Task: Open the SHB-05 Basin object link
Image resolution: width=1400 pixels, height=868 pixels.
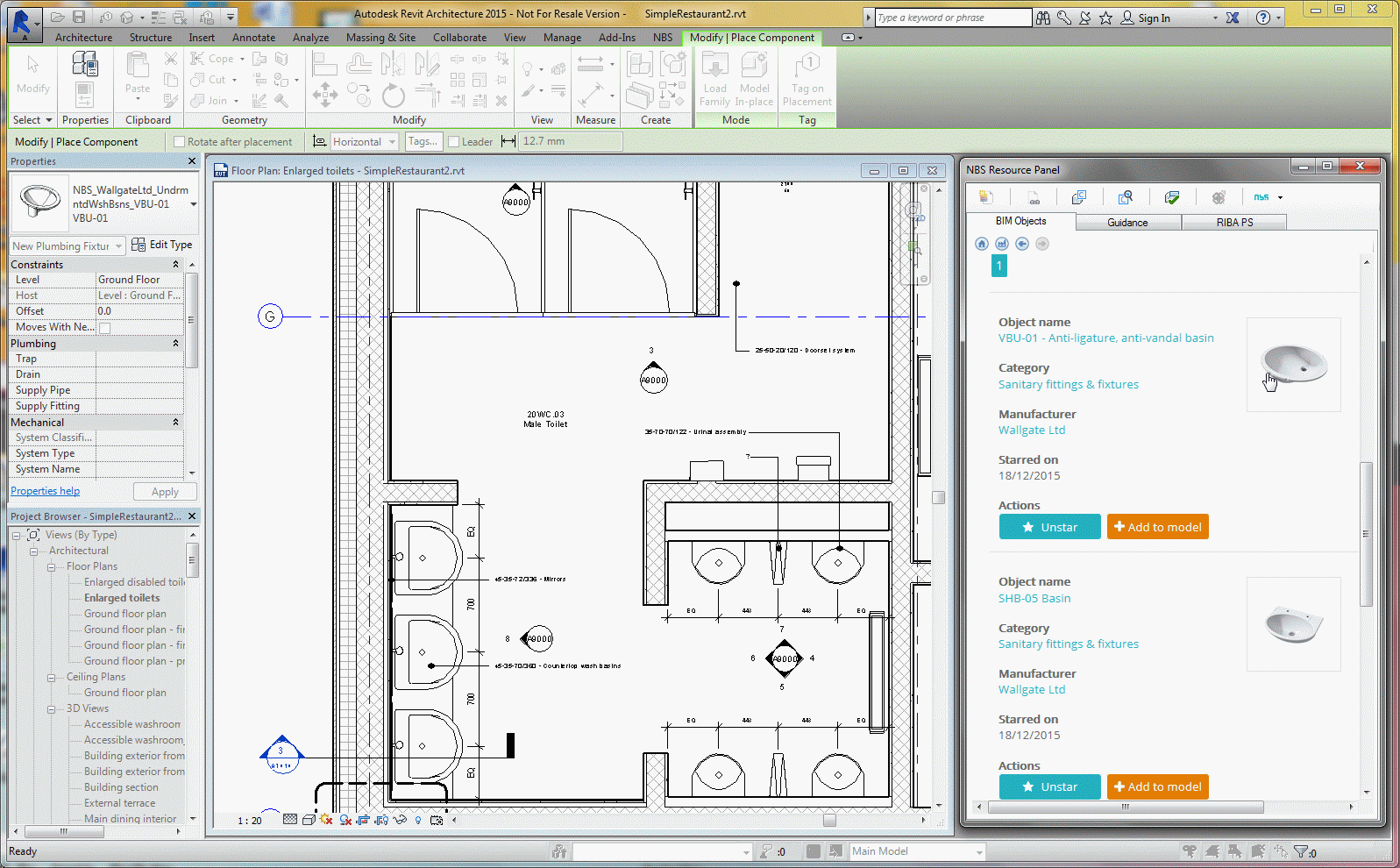Action: click(1034, 598)
